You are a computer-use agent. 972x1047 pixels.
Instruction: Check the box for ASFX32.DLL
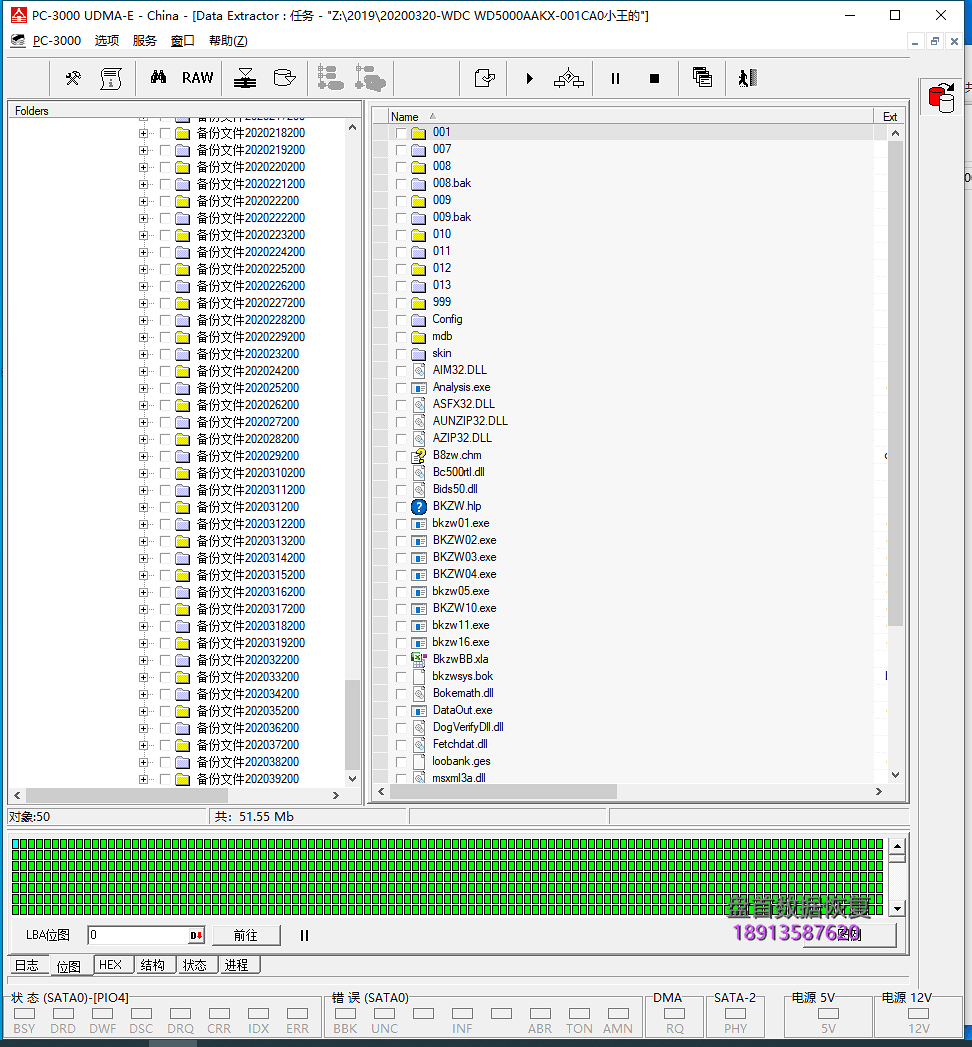coord(401,405)
